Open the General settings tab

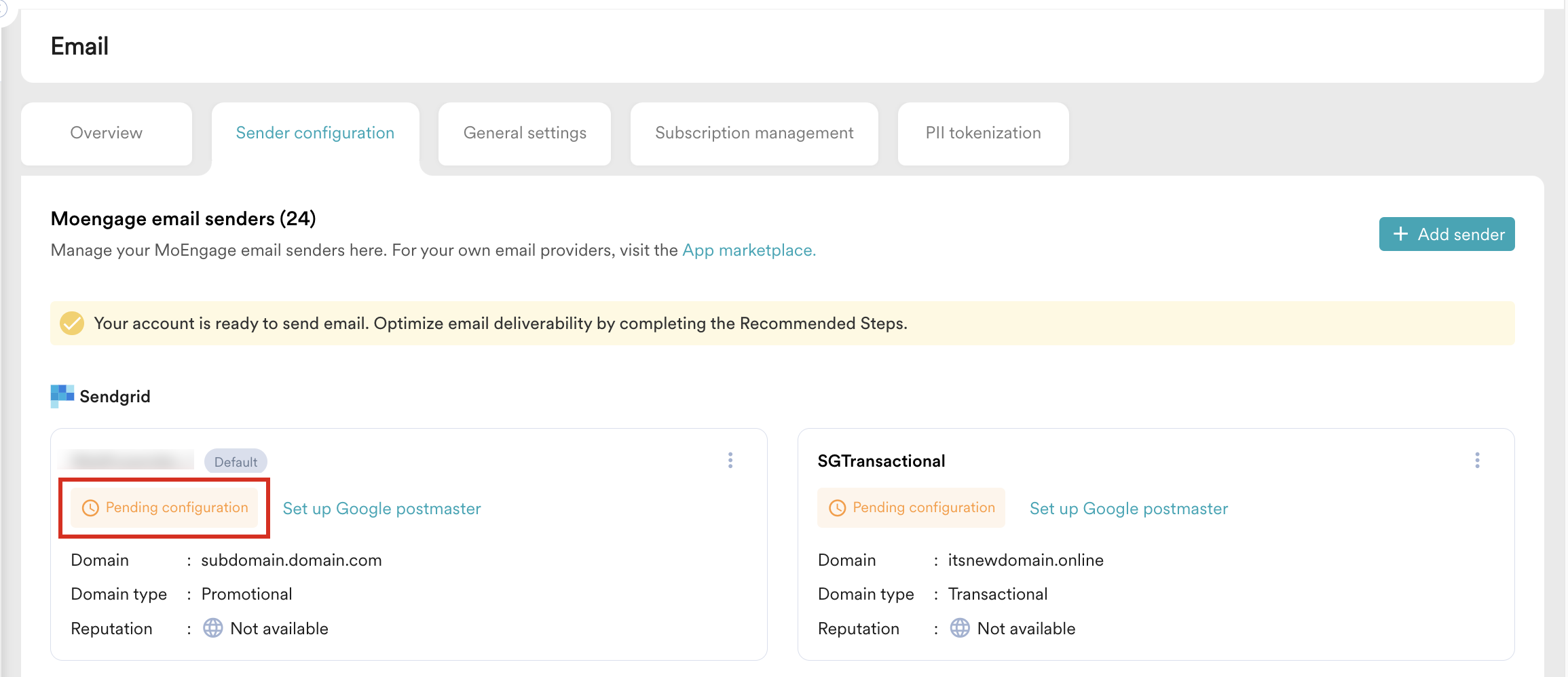click(525, 133)
